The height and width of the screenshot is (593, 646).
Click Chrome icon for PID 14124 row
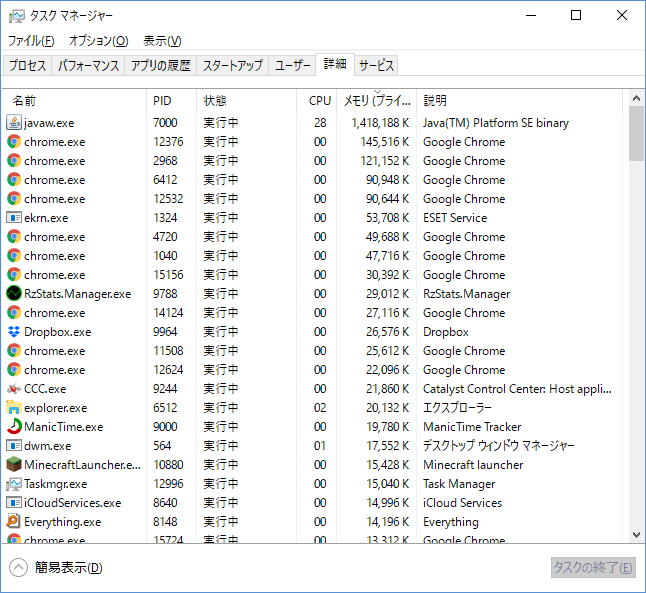point(14,313)
